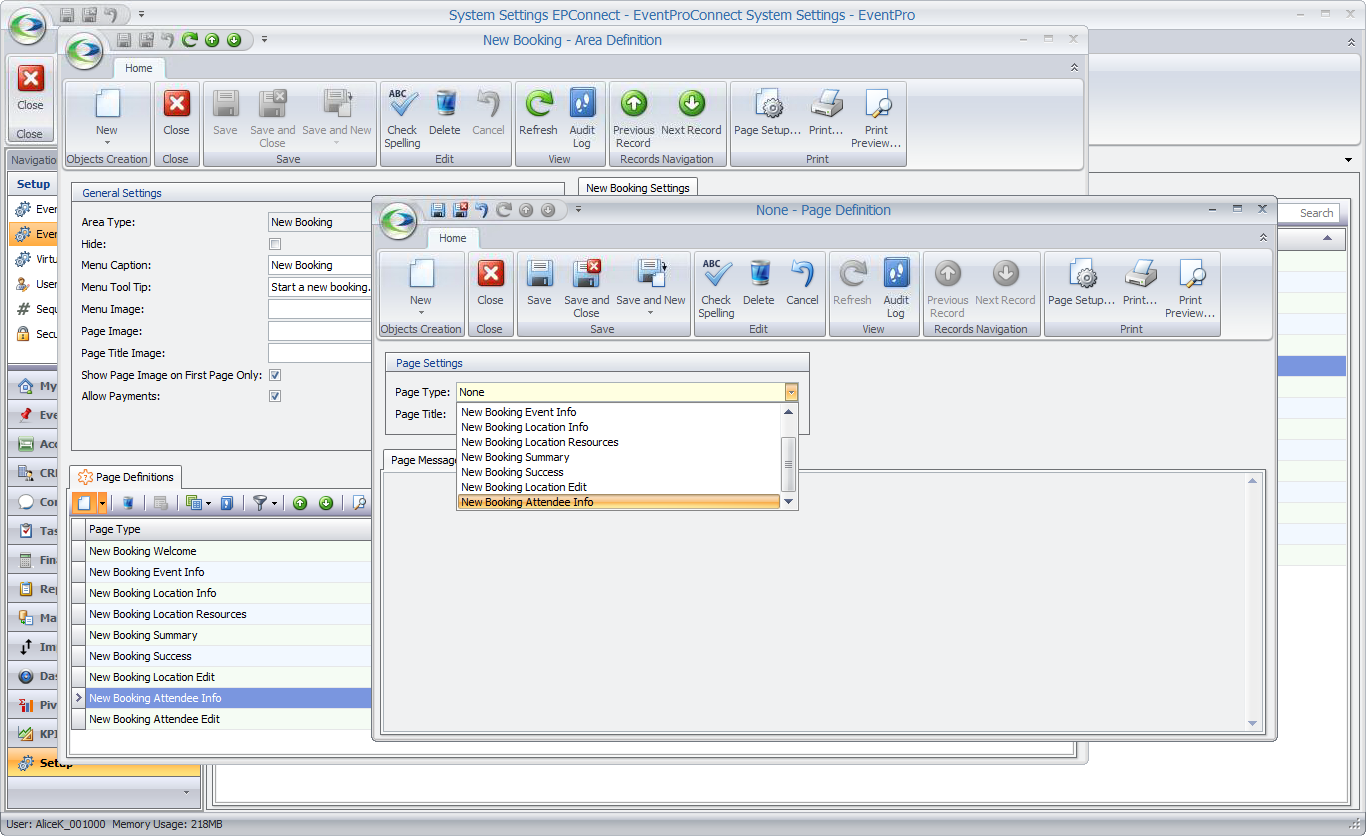The width and height of the screenshot is (1366, 836).
Task: Open quick access customize arrow in Page Definition title bar
Action: (x=578, y=210)
